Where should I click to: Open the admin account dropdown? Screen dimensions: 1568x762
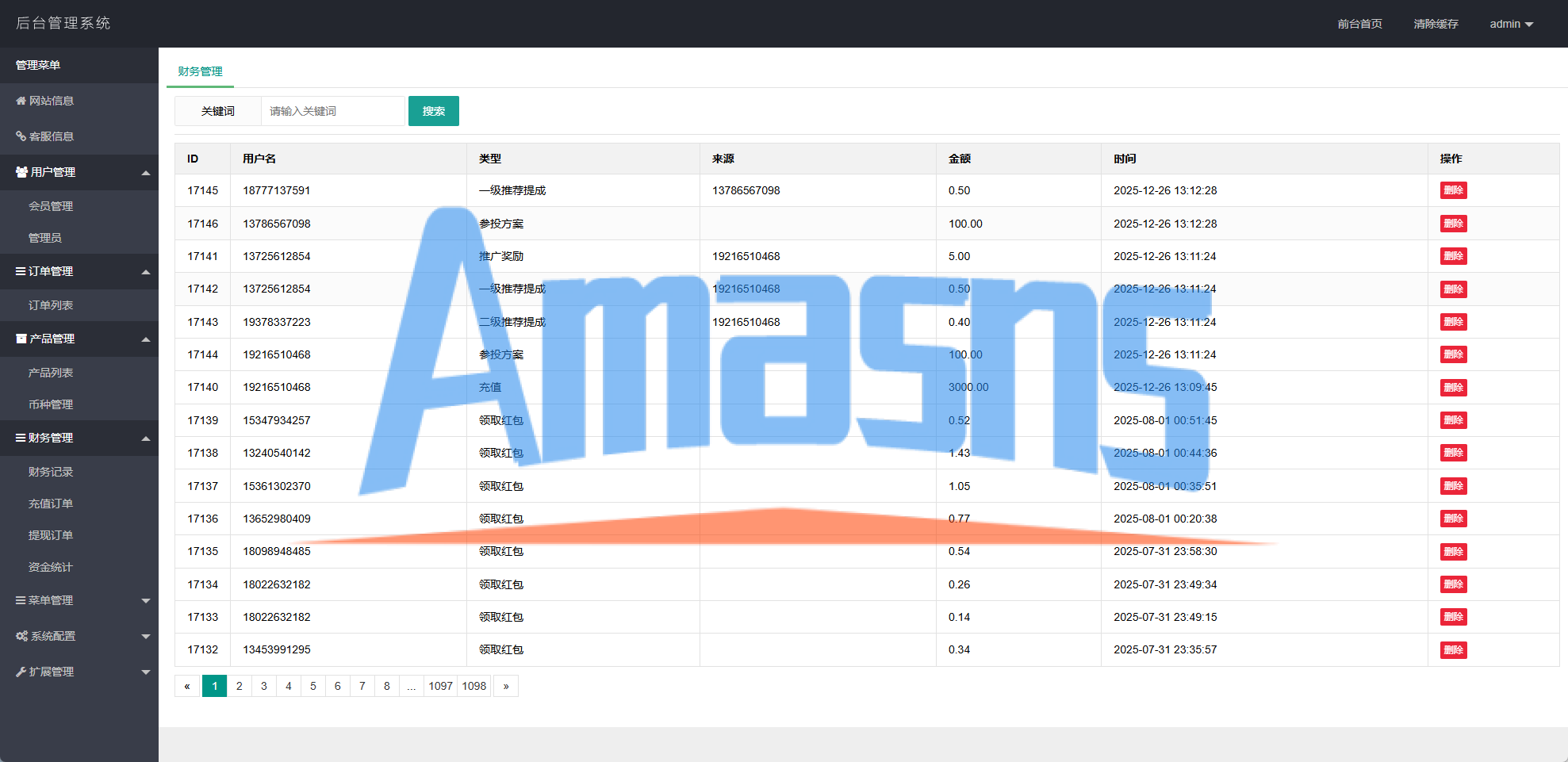(1511, 24)
